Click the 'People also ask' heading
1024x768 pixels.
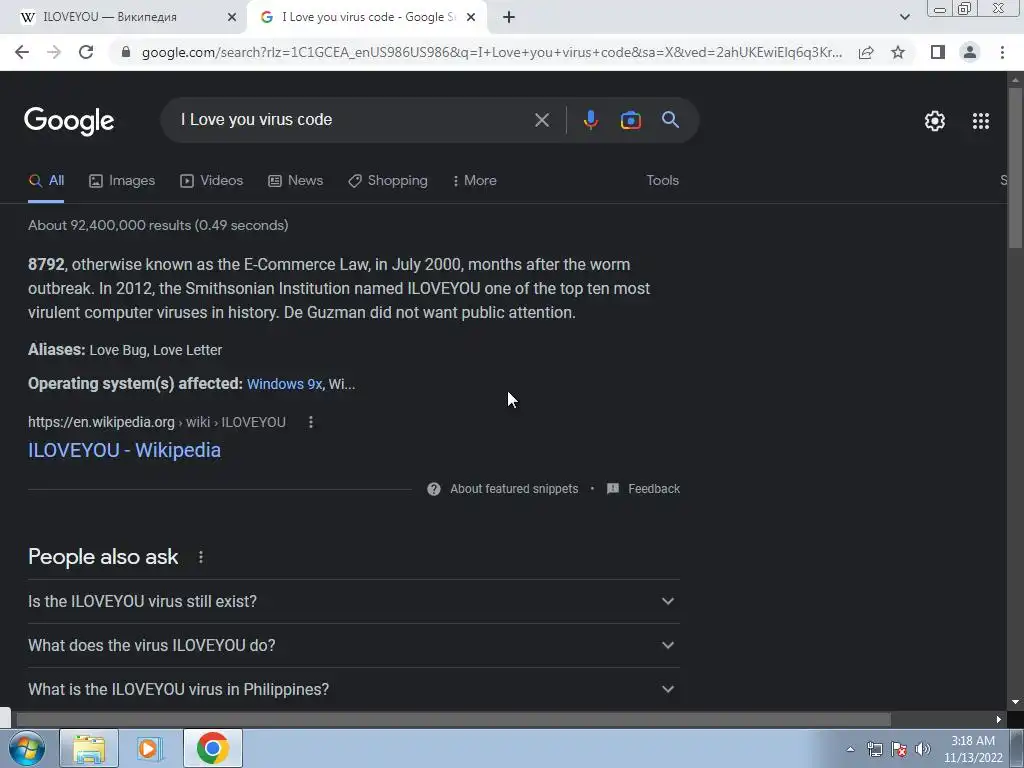coord(103,557)
